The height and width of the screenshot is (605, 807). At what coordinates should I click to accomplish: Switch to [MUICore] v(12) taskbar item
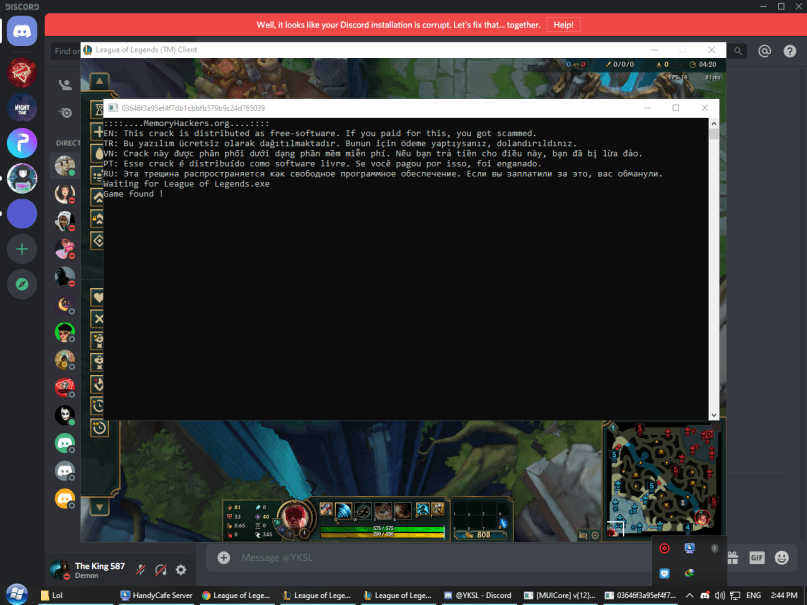559,595
